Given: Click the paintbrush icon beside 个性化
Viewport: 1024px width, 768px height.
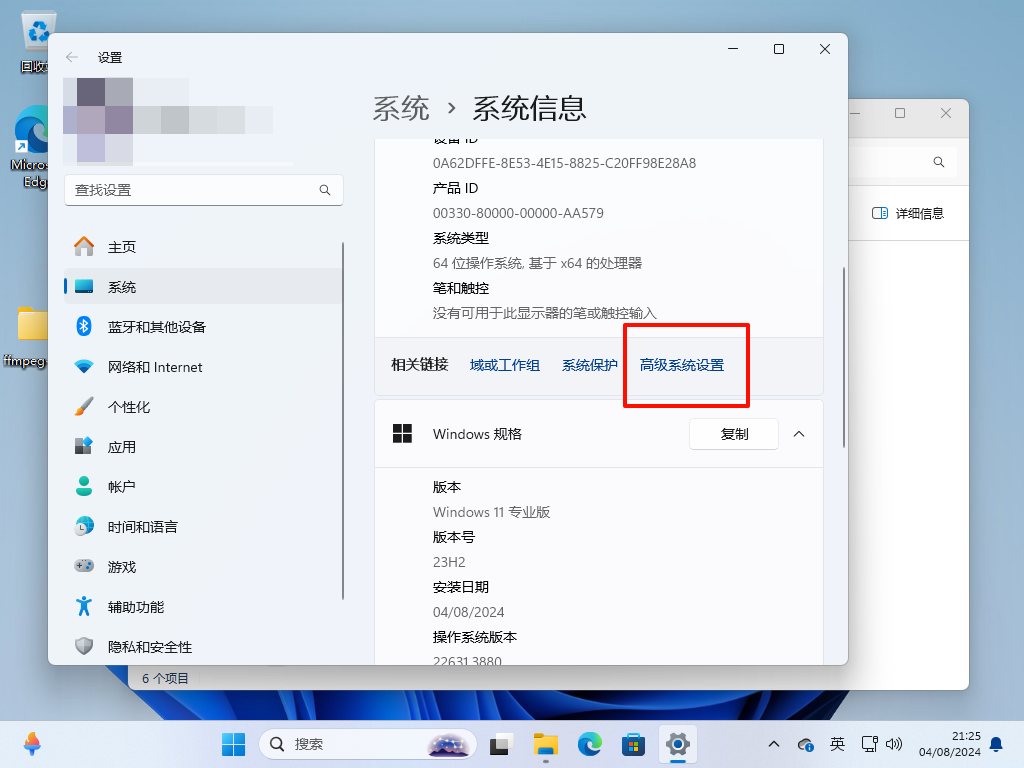Looking at the screenshot, I should click(x=84, y=406).
